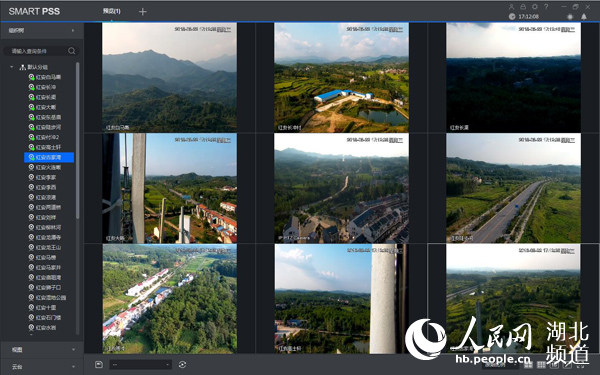Open the user account icon in title bar
This screenshot has width=600, height=375.
coord(511,7)
